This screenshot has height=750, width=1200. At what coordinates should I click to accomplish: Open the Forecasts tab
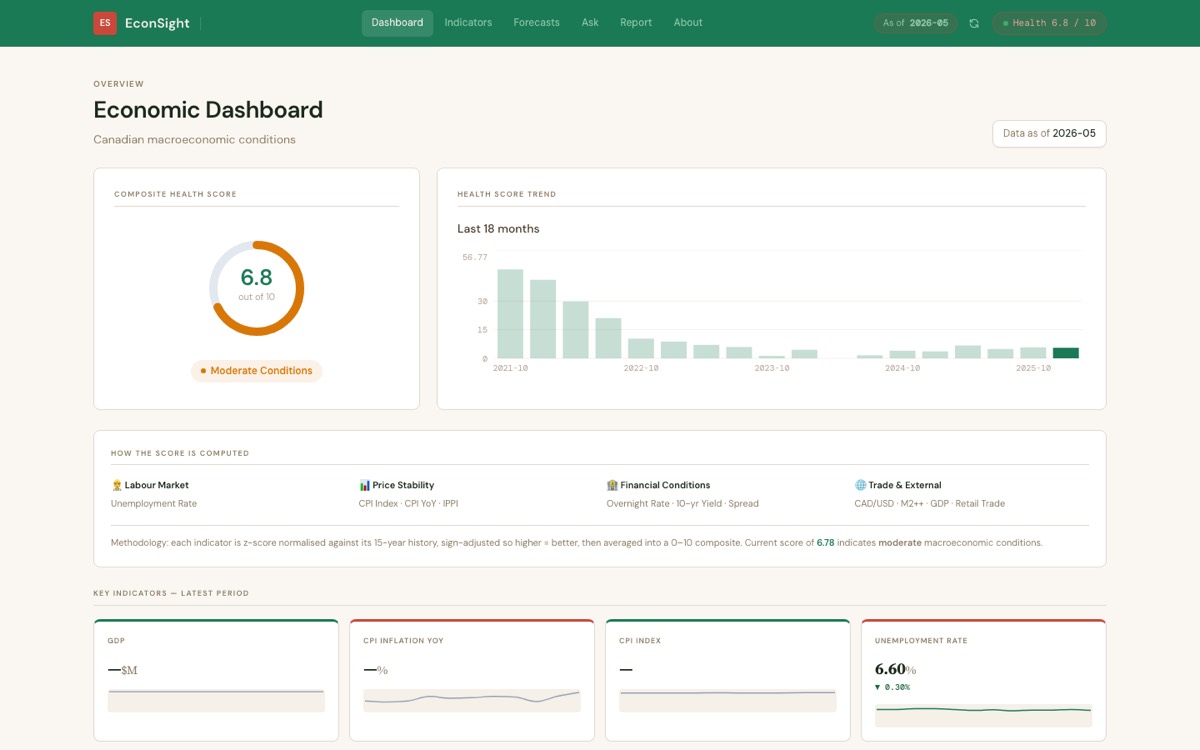(x=536, y=23)
